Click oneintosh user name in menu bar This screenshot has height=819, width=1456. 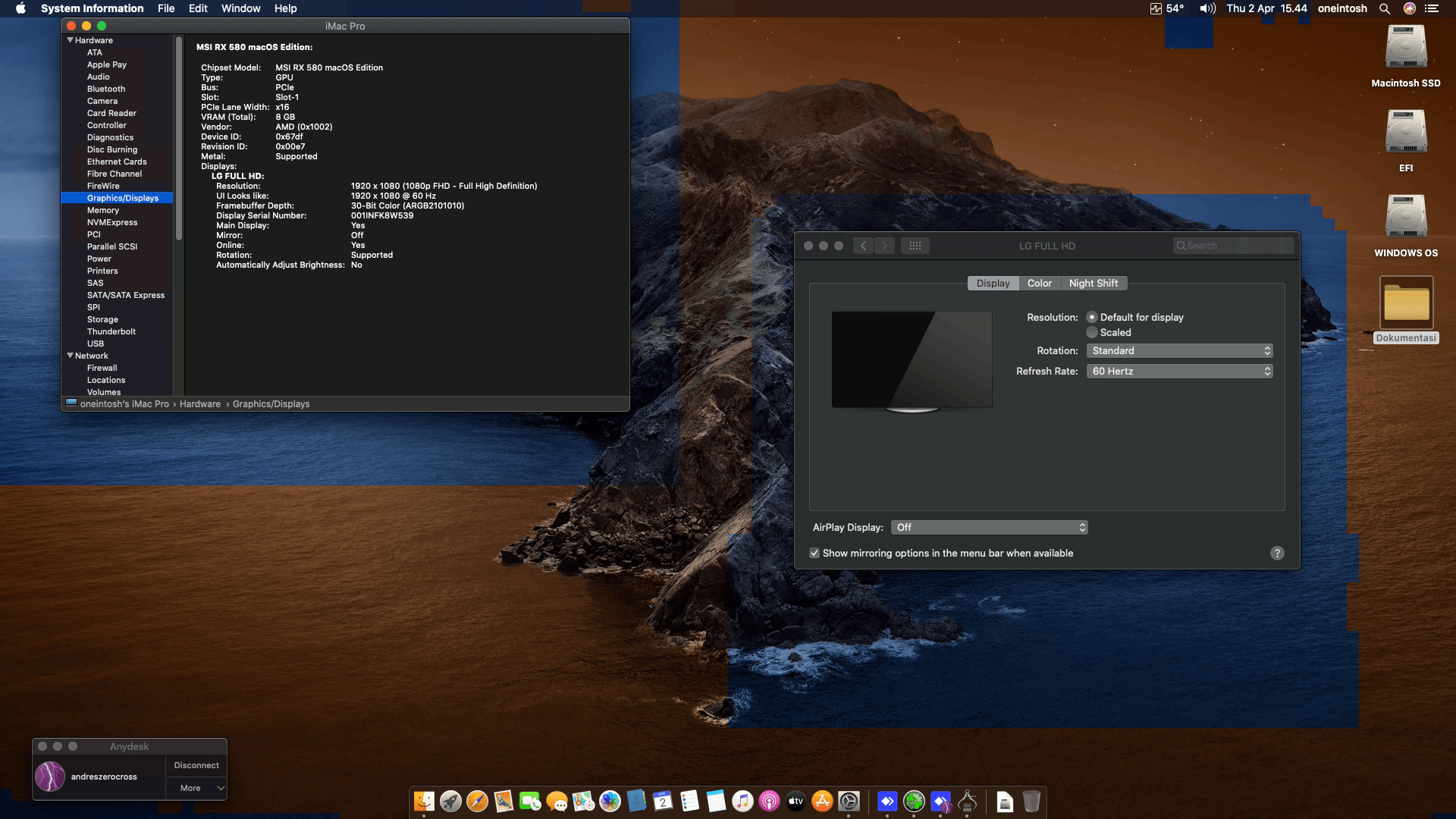coord(1342,8)
